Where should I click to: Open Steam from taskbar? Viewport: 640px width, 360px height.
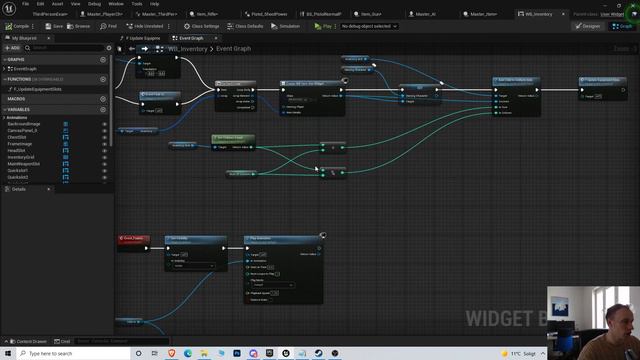318,353
